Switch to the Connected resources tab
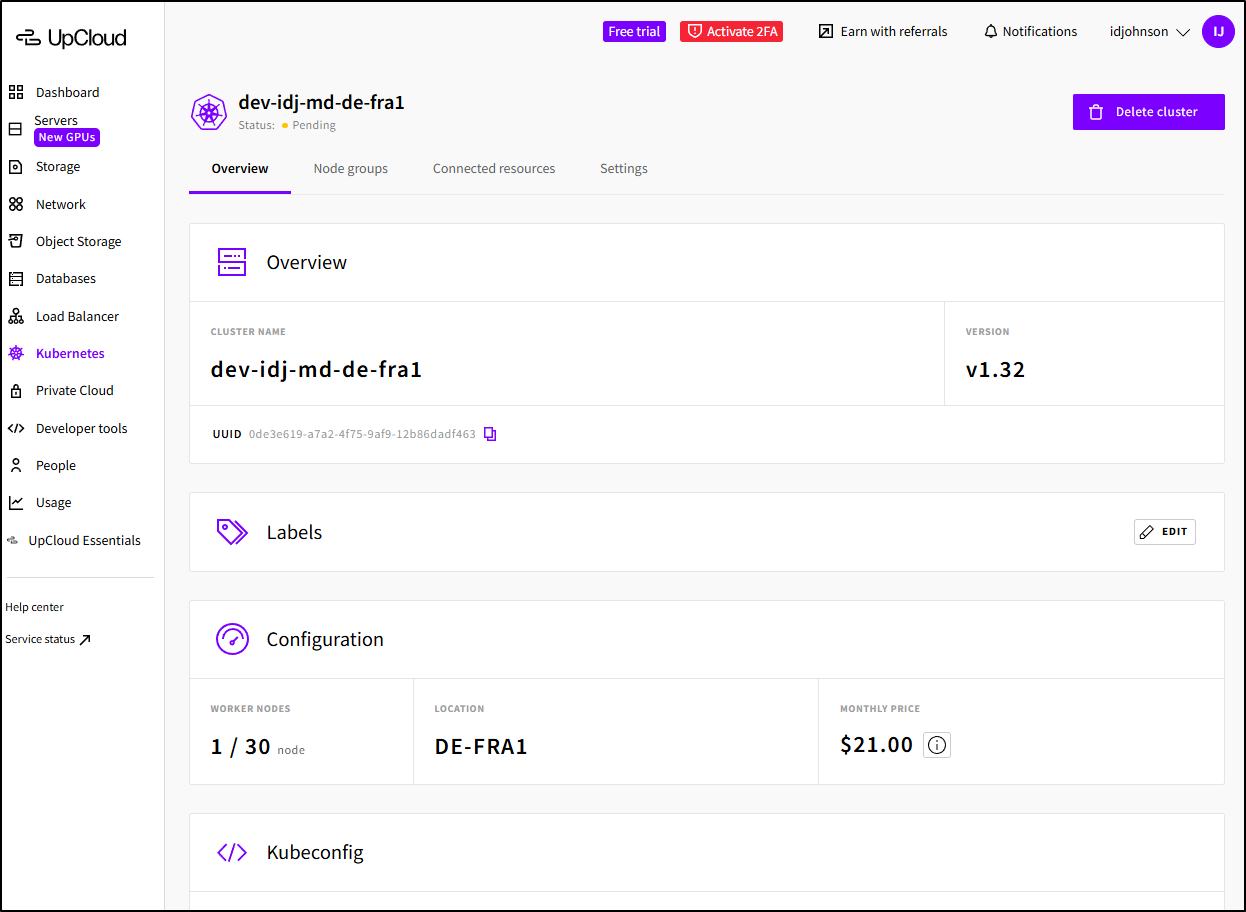The height and width of the screenshot is (912, 1246). (493, 169)
